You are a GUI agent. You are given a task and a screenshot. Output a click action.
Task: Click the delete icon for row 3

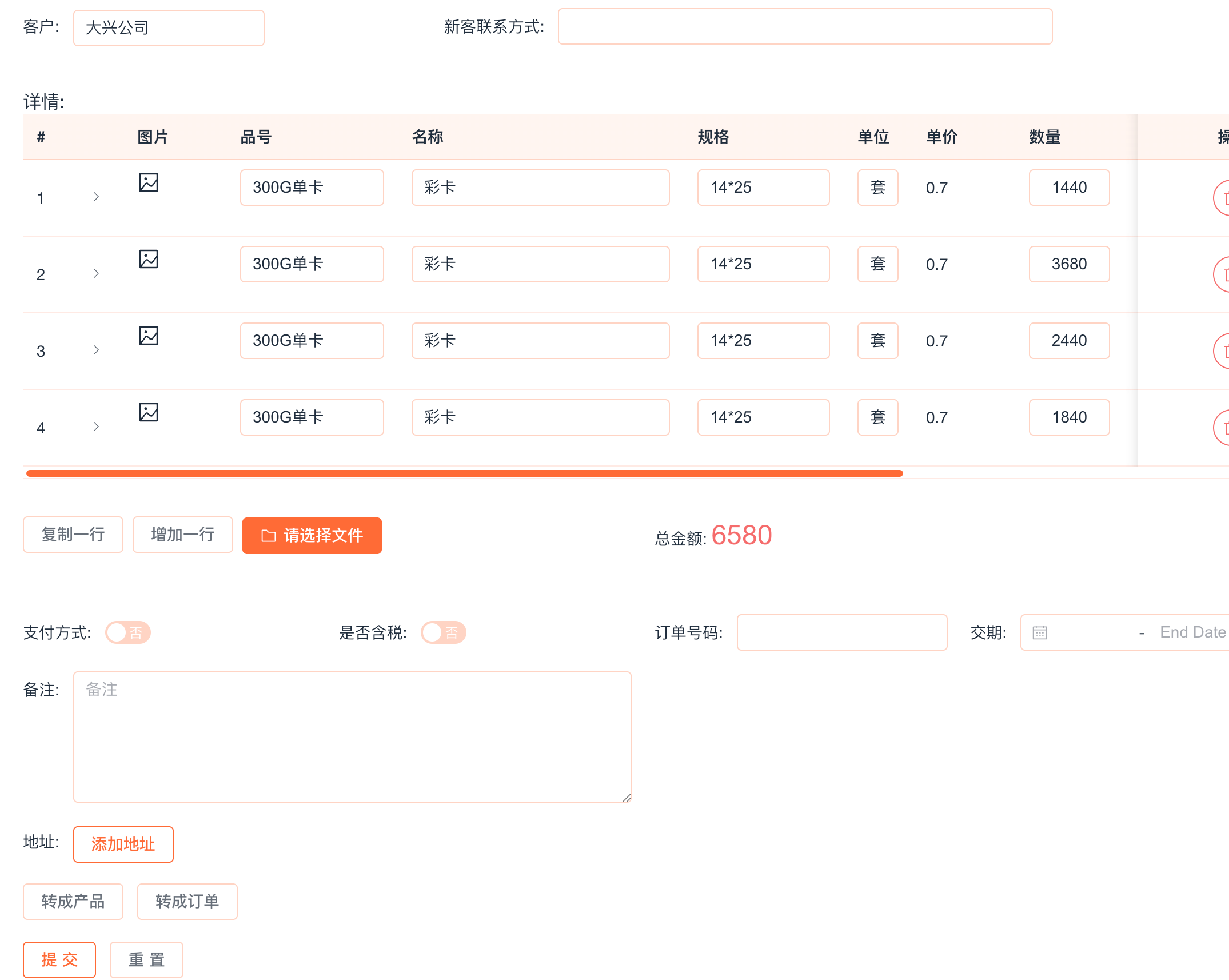click(x=1224, y=351)
